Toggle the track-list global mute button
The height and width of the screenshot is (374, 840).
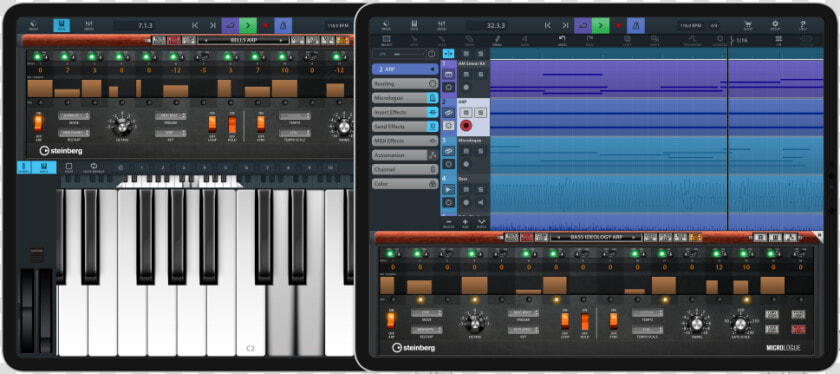click(466, 54)
